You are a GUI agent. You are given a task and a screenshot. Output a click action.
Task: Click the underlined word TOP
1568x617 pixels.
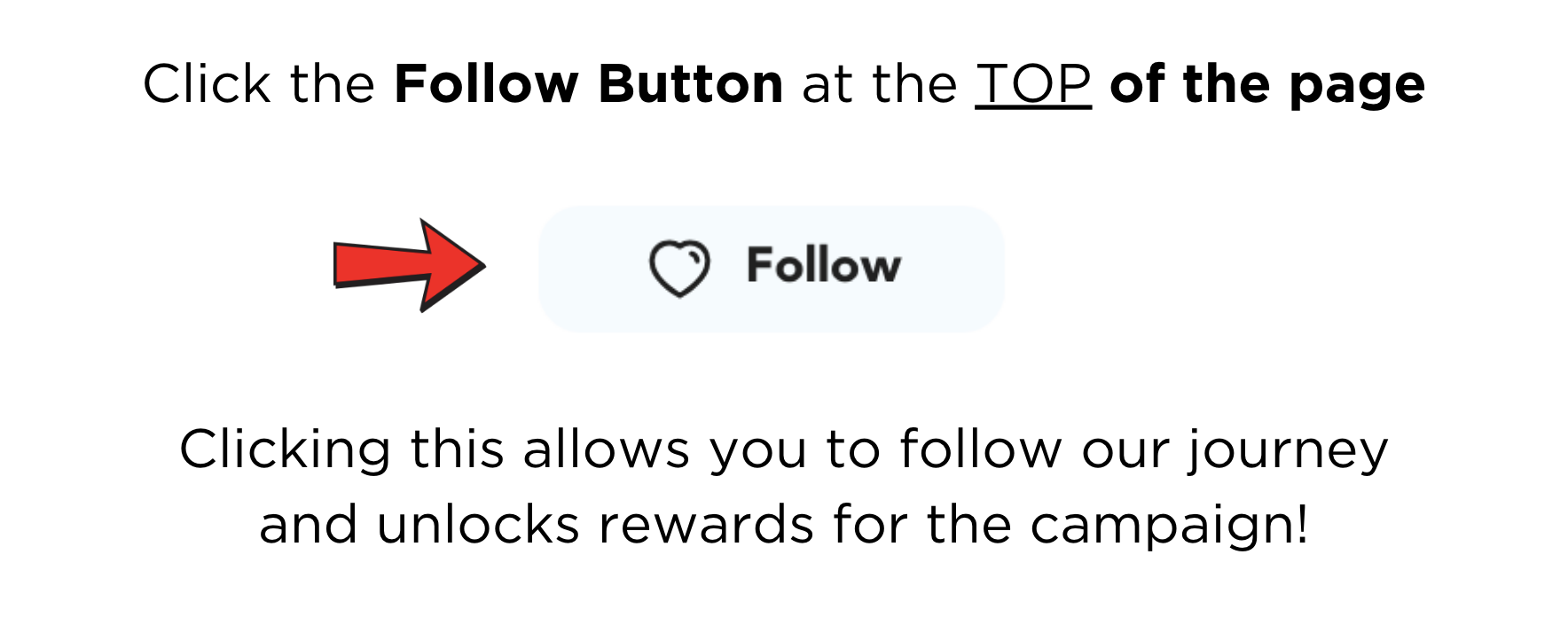tap(1033, 84)
